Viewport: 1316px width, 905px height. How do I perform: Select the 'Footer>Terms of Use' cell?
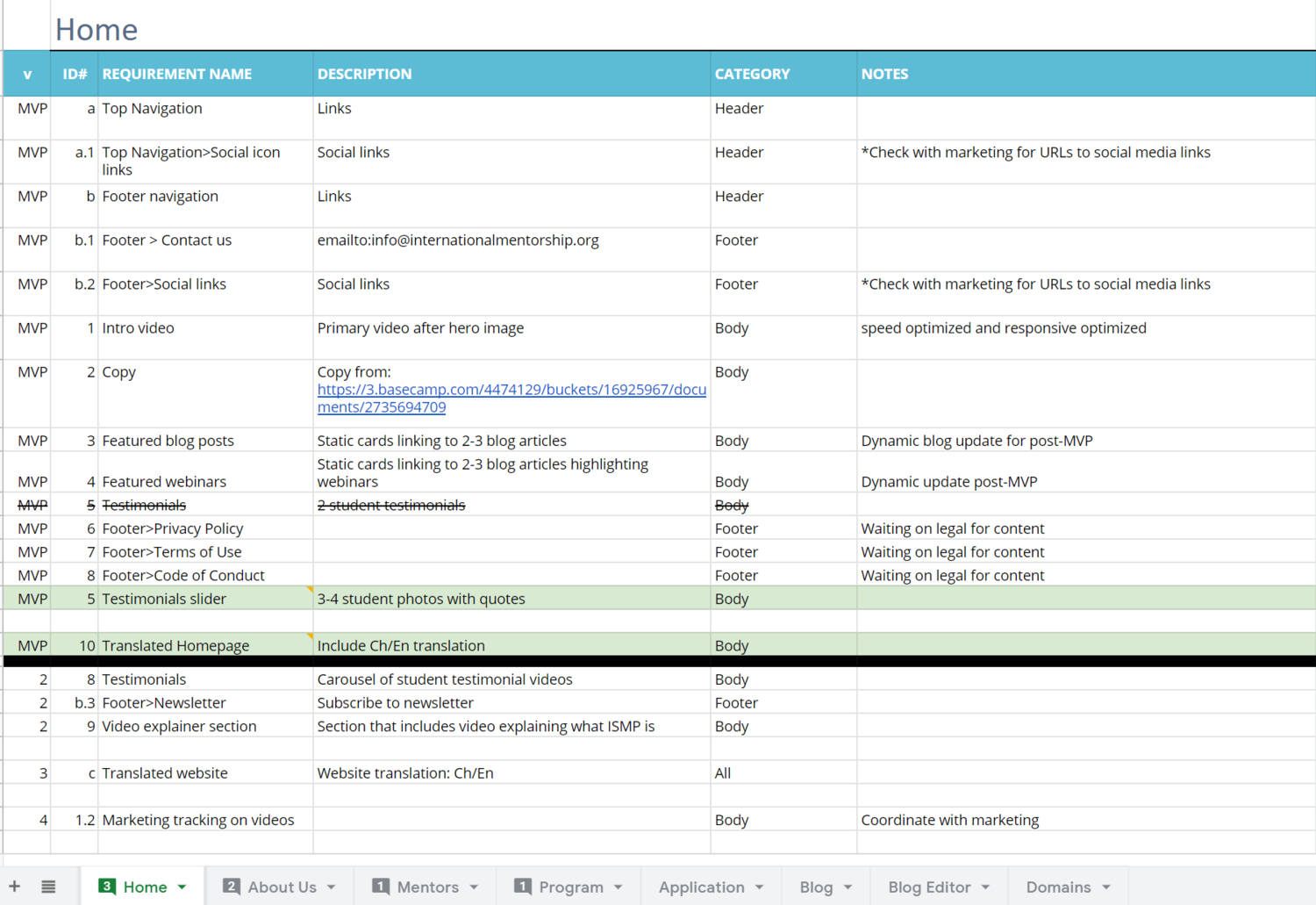point(205,551)
